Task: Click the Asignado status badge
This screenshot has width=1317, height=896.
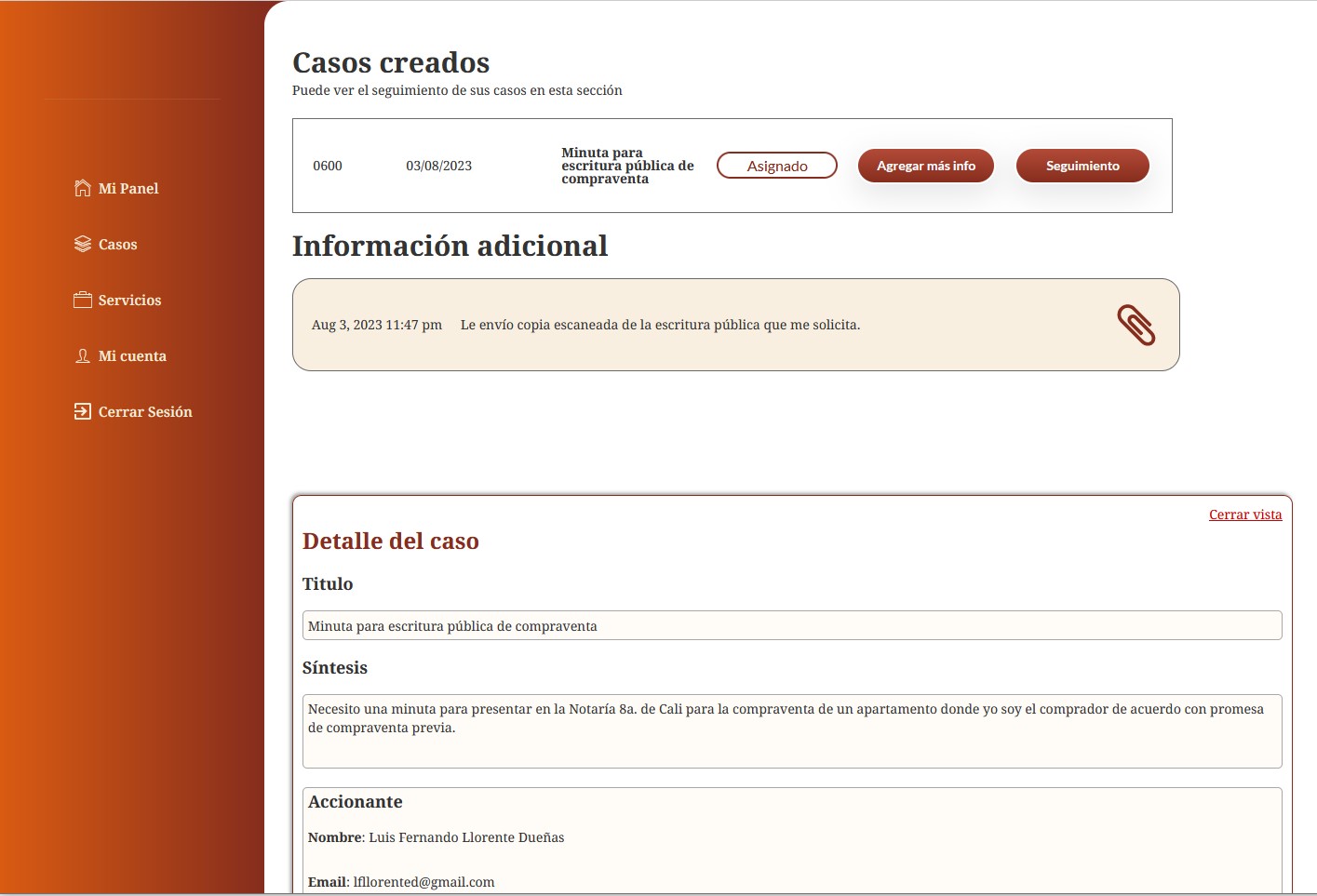Action: [777, 166]
